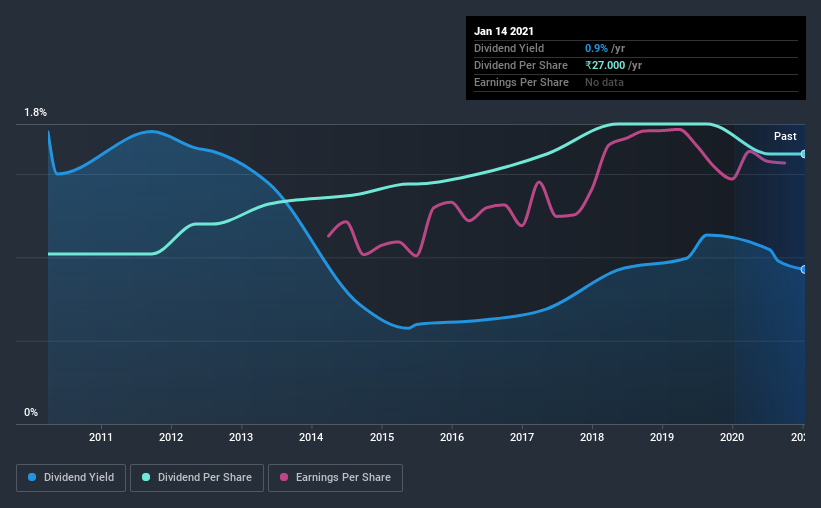Toggle the Dividend Yield legend button
This screenshot has width=821, height=508.
(x=71, y=478)
